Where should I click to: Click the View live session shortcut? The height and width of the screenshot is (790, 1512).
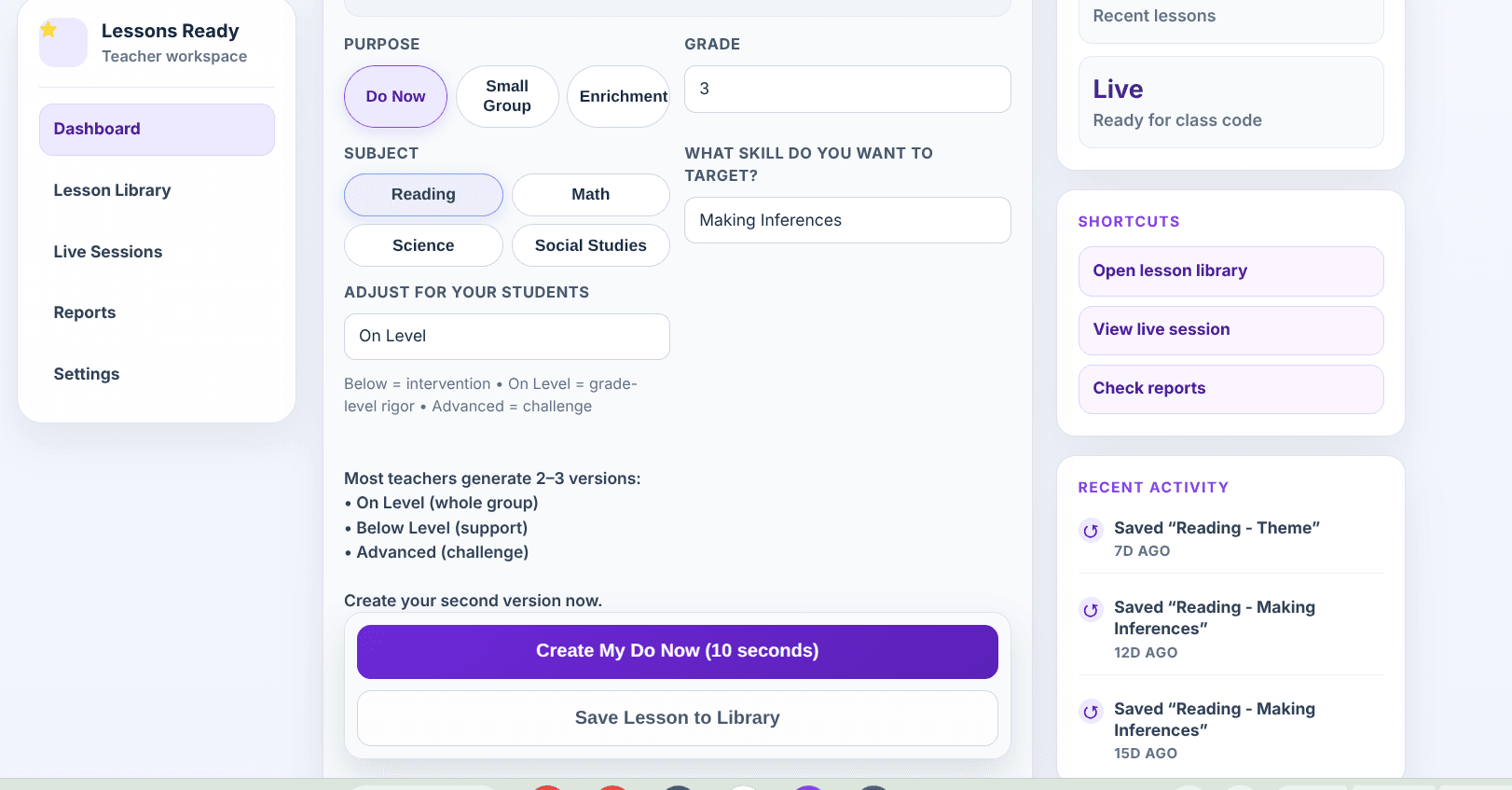click(x=1230, y=329)
